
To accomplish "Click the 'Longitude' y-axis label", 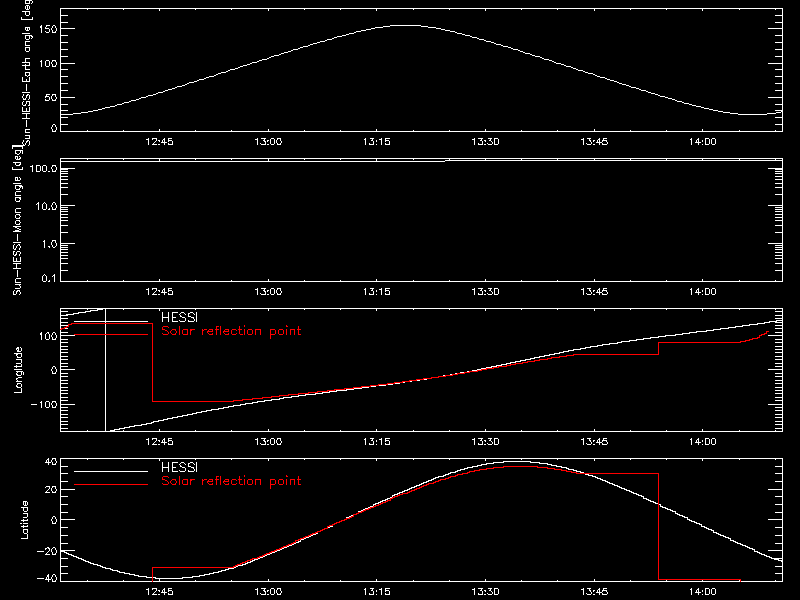I will click(x=18, y=370).
